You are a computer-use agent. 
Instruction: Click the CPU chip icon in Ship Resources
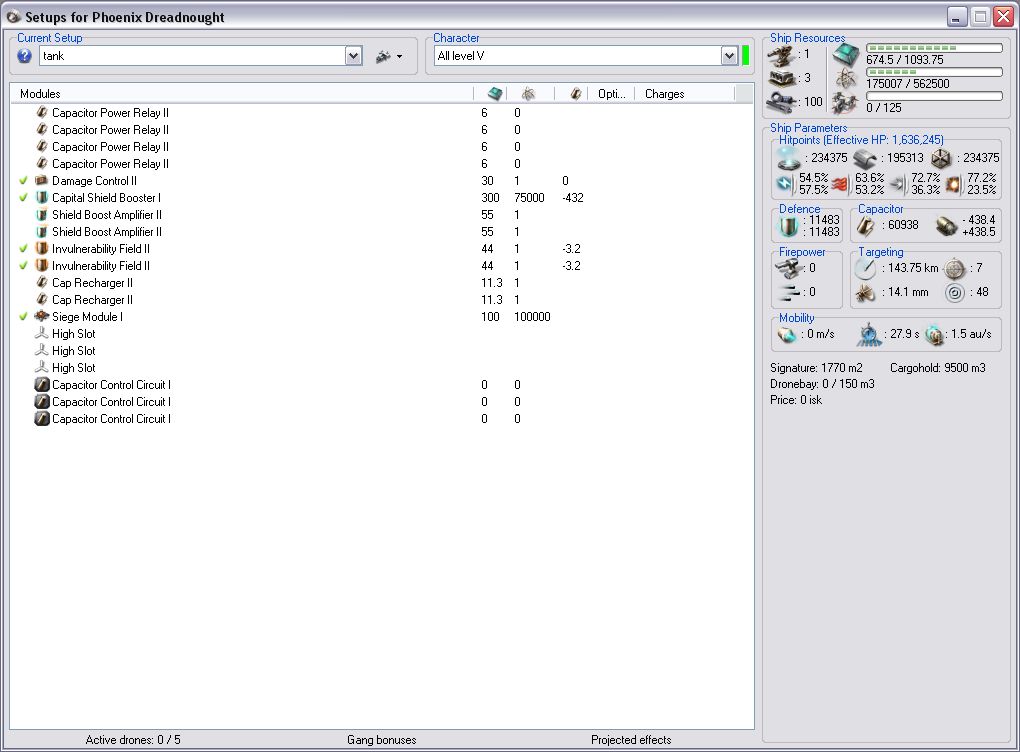846,56
